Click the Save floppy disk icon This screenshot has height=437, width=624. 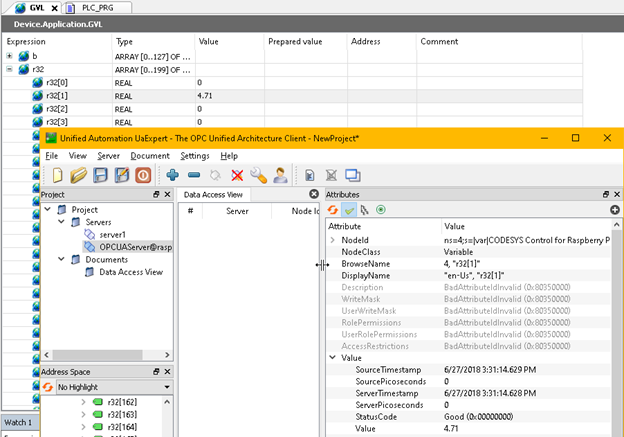100,175
